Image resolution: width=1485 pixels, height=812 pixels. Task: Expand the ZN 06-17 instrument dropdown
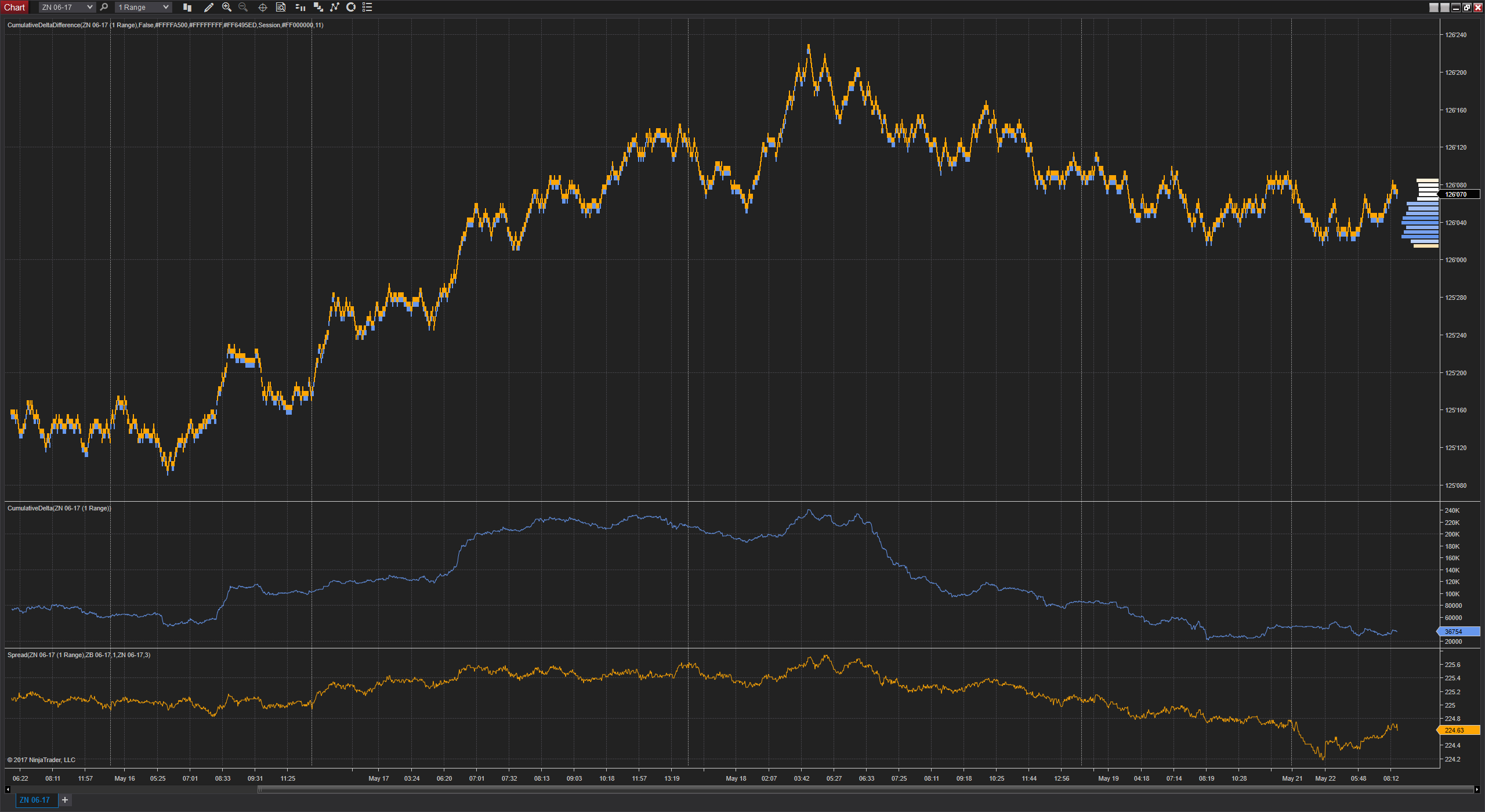(67, 8)
